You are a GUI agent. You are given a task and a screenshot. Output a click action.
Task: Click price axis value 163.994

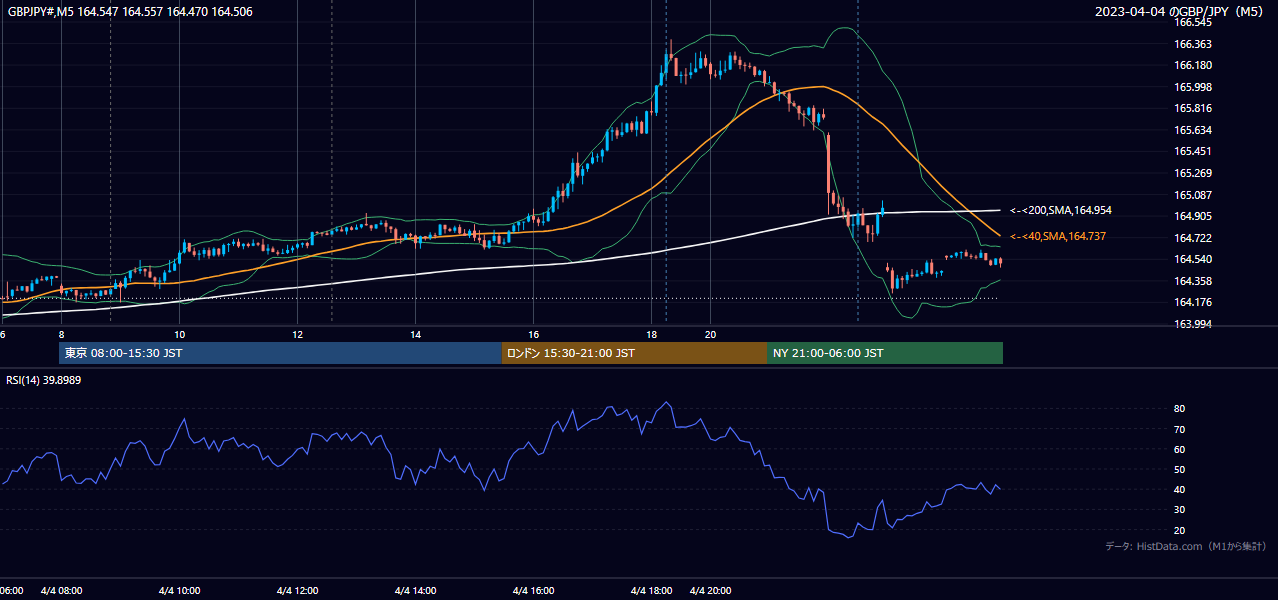pos(1193,324)
